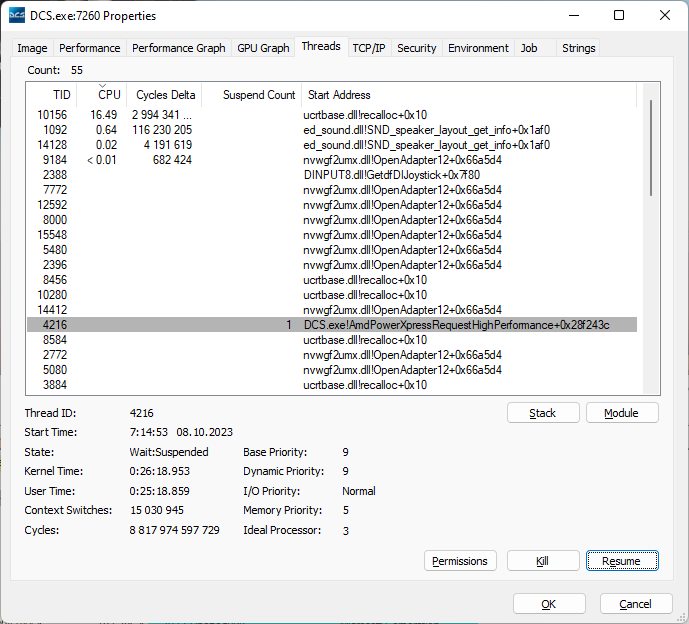Resume the suspended thread
The height and width of the screenshot is (624, 689).
pyautogui.click(x=622, y=561)
